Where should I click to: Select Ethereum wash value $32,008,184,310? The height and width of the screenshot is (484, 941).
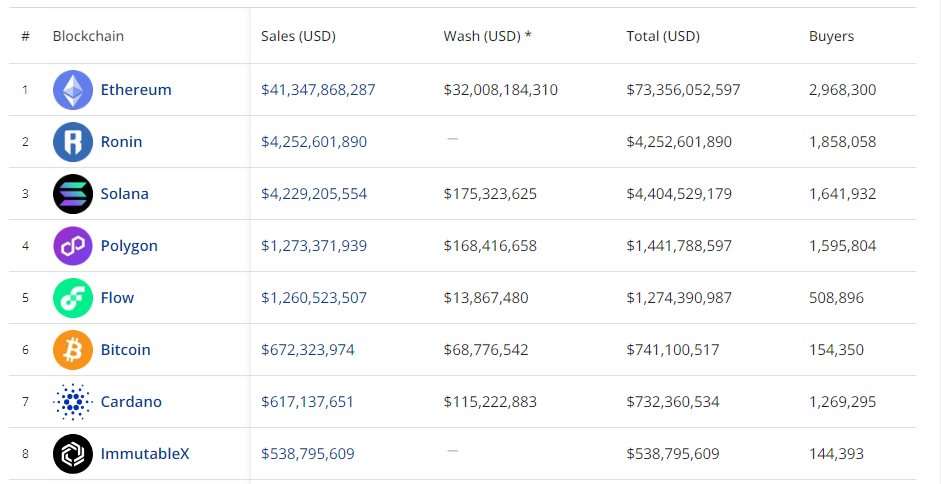coord(501,90)
